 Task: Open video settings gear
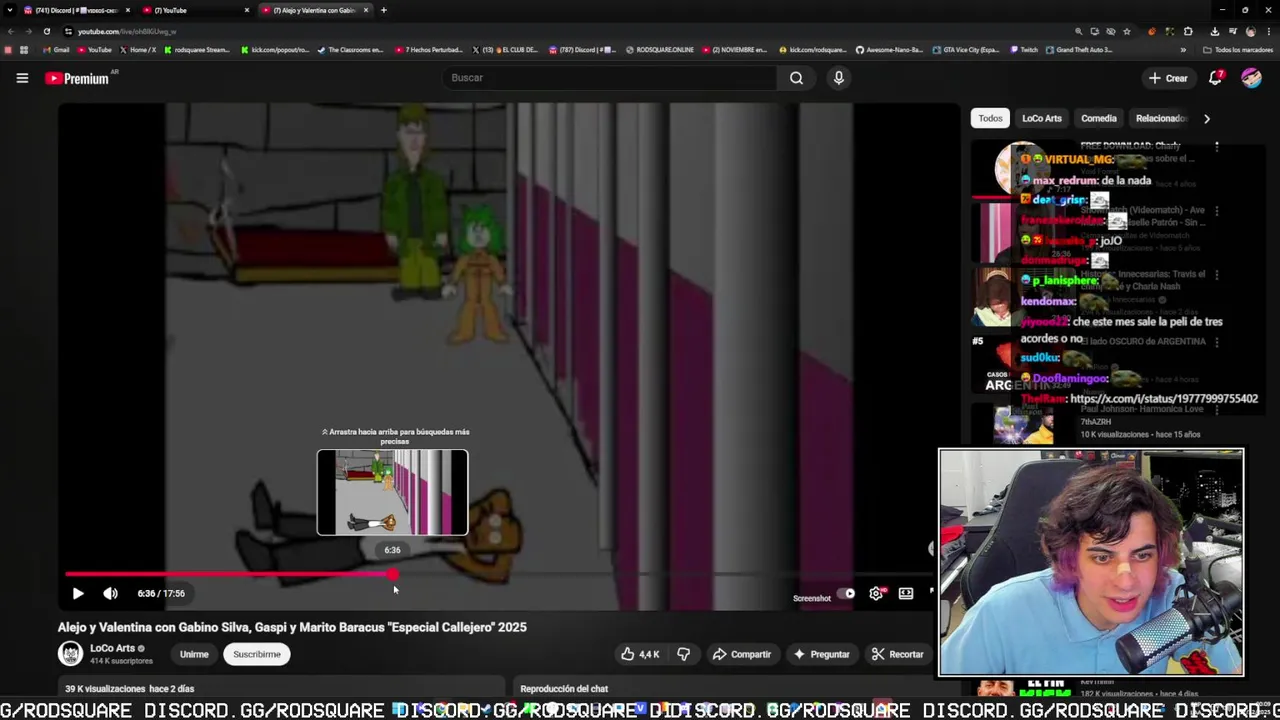pos(876,593)
